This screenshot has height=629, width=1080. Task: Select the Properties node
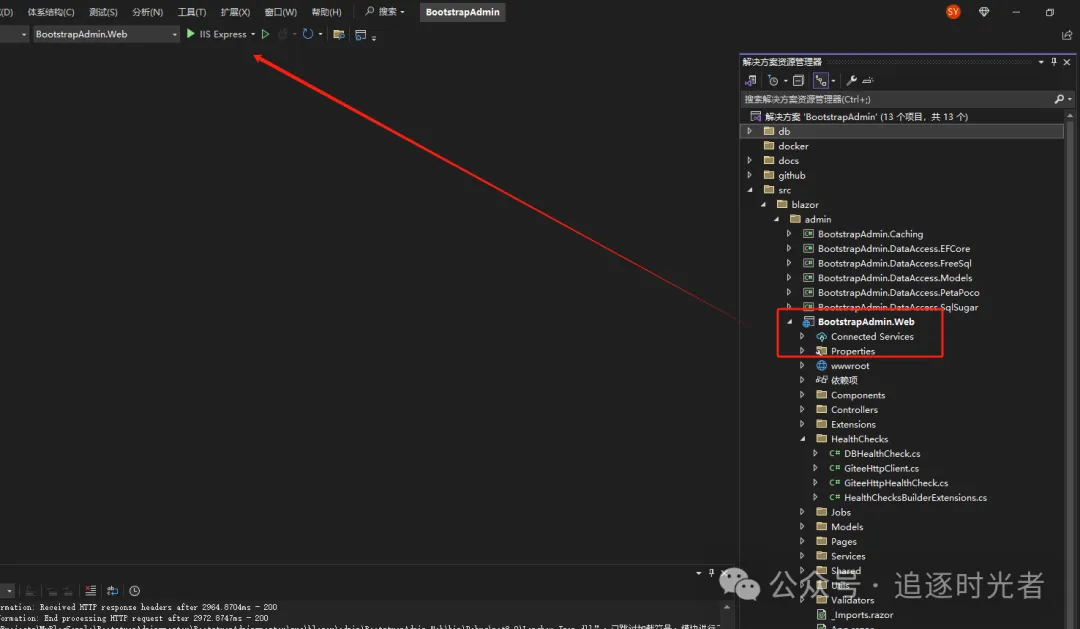(x=853, y=351)
